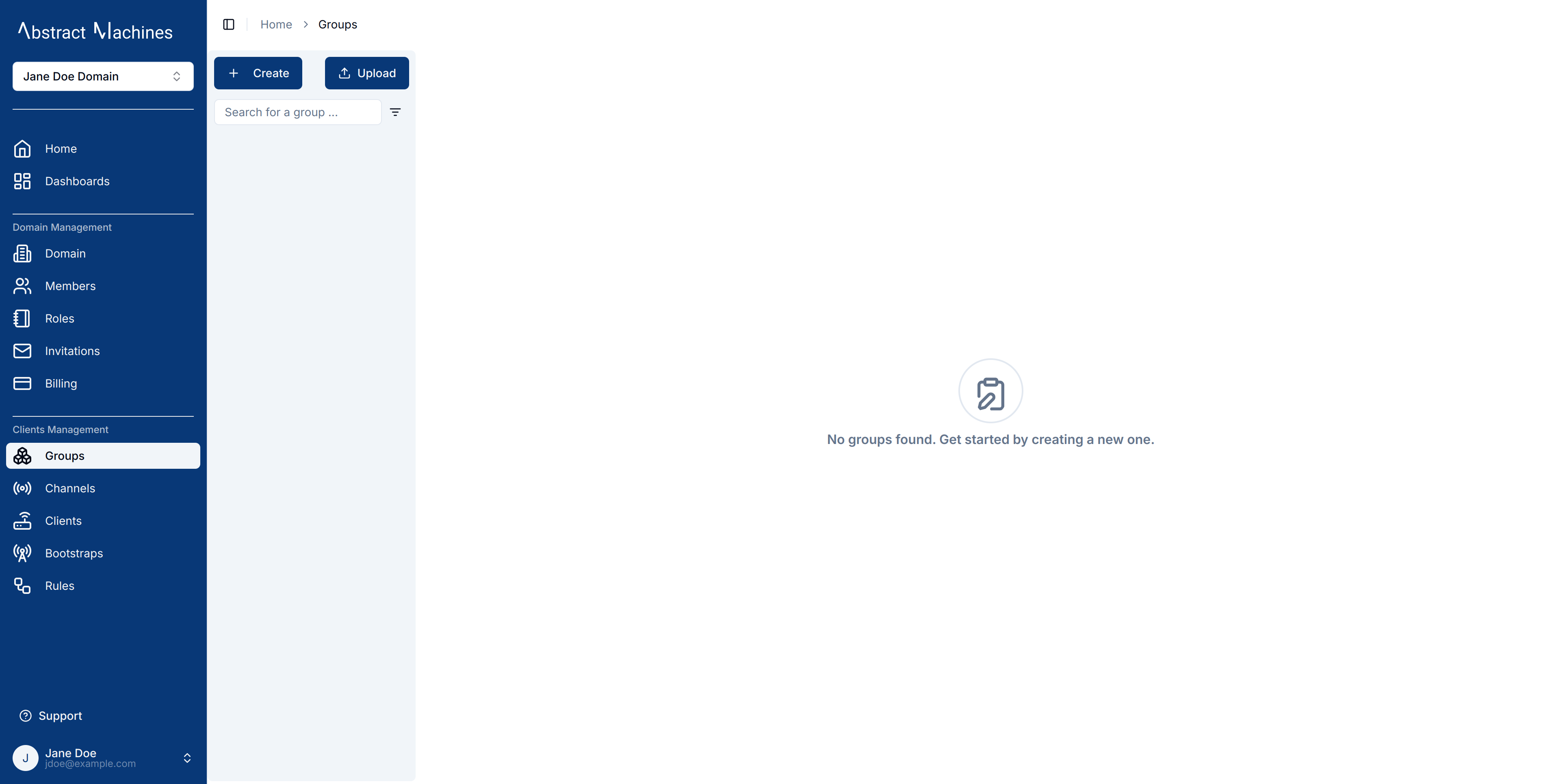
Task: Click the Upload button for groups
Action: tap(366, 72)
